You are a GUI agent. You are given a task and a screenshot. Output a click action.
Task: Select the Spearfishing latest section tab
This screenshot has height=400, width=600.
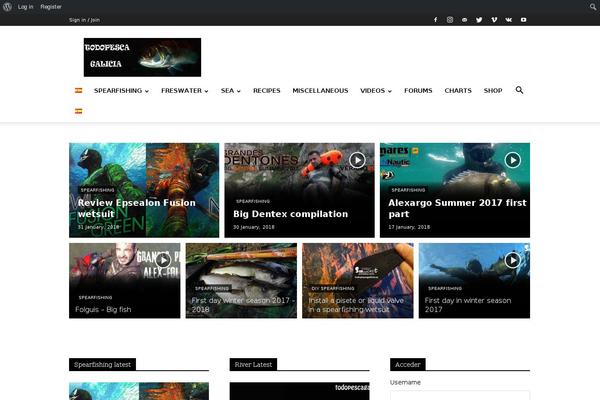(x=102, y=365)
